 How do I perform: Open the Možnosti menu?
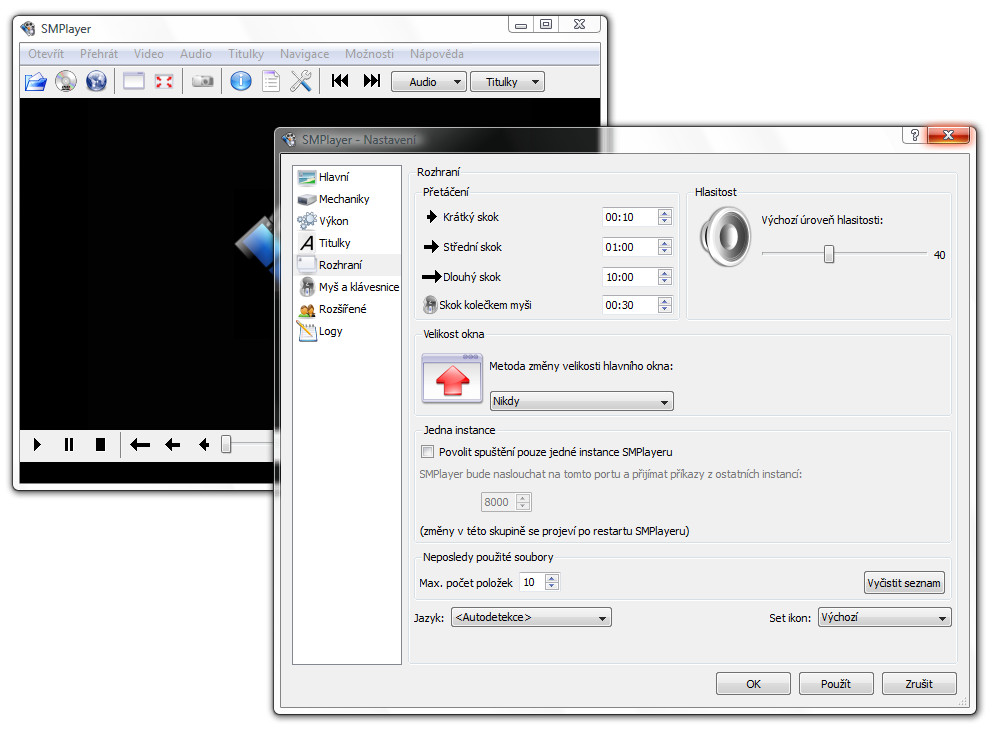pos(369,54)
